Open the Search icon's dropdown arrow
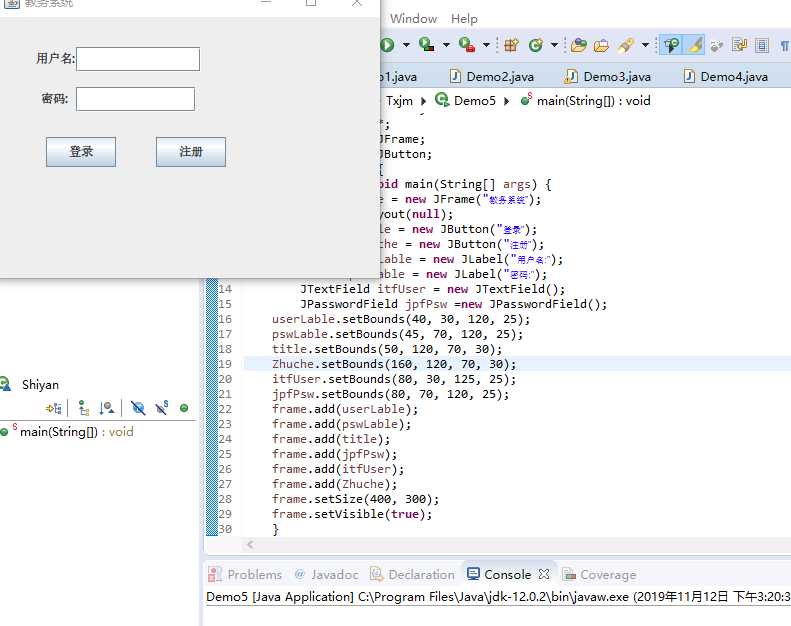The width and height of the screenshot is (791, 626). click(645, 45)
